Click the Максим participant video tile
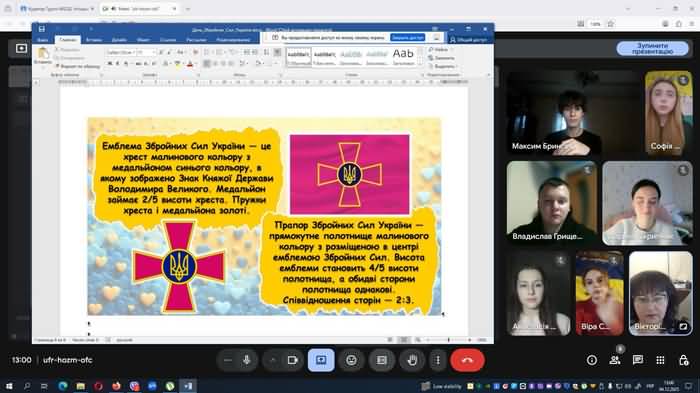 click(573, 113)
